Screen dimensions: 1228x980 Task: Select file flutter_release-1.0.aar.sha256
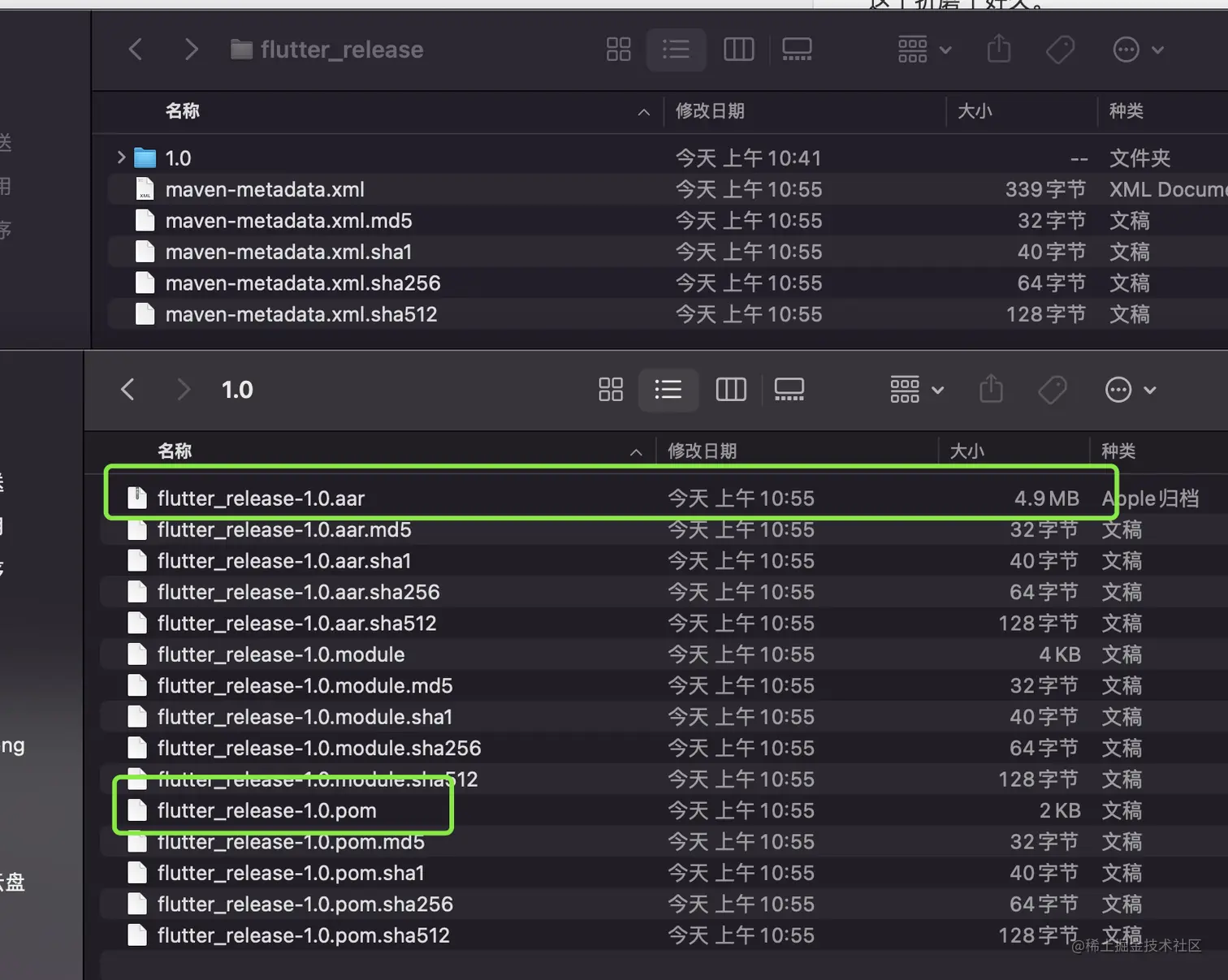298,592
